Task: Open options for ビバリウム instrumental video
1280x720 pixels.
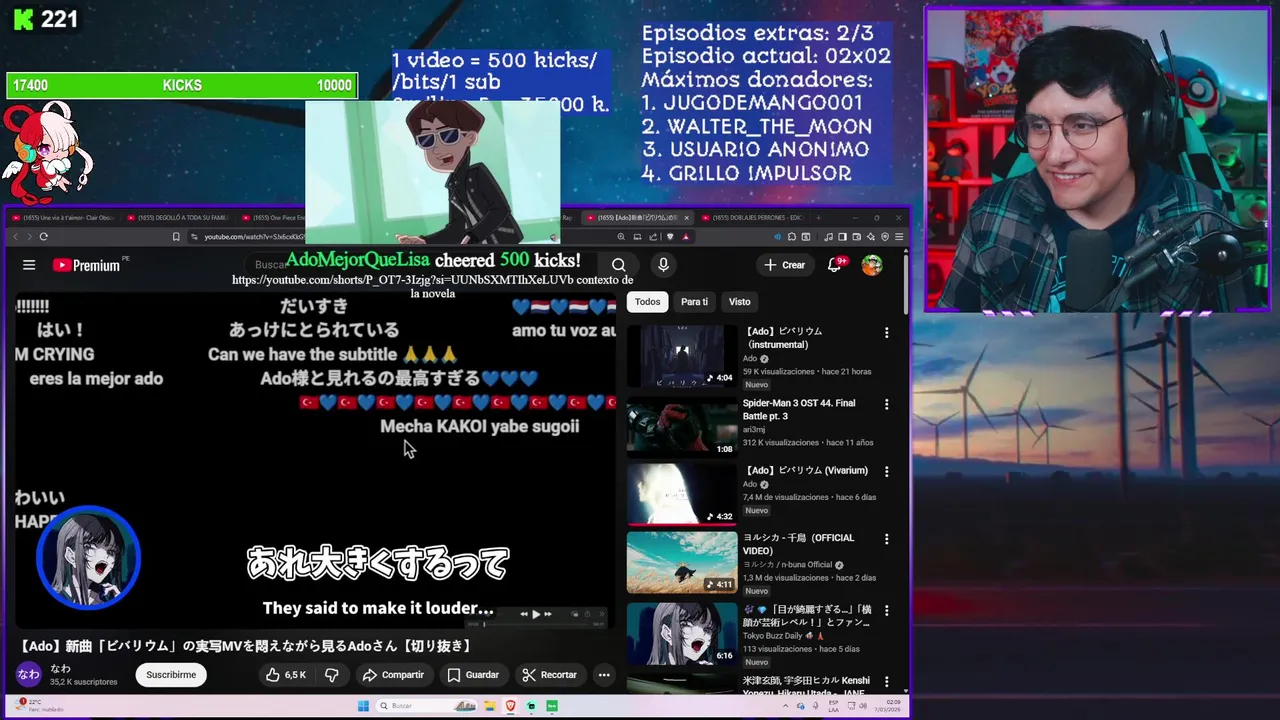Action: [x=886, y=332]
